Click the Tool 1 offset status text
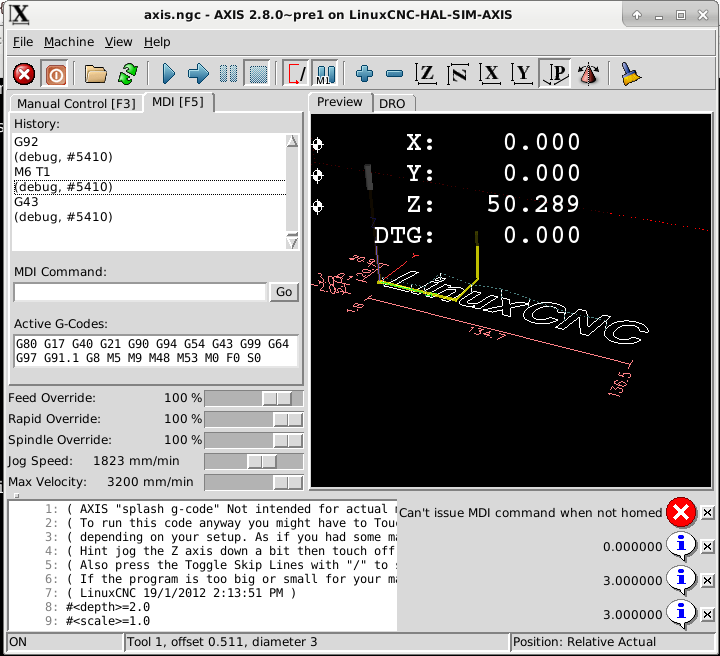Image resolution: width=720 pixels, height=656 pixels. [x=222, y=642]
